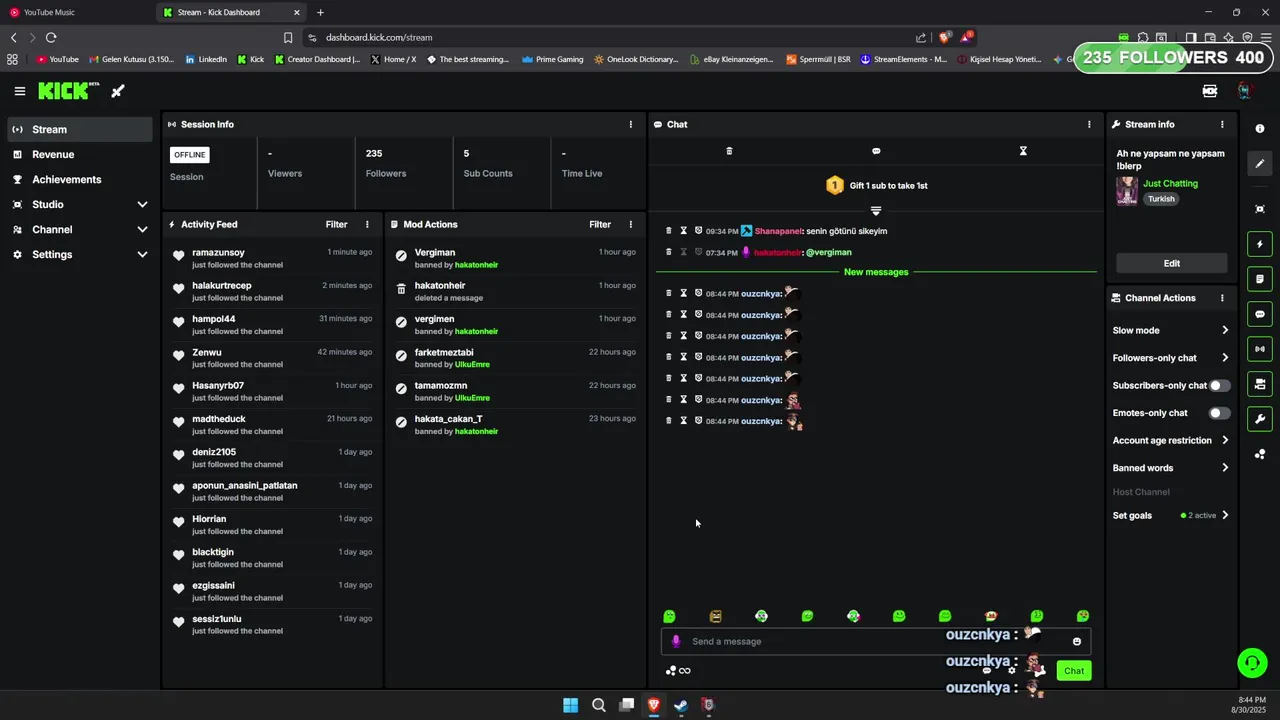Open Windows taskbar search
This screenshot has width=1280, height=720.
(x=598, y=705)
